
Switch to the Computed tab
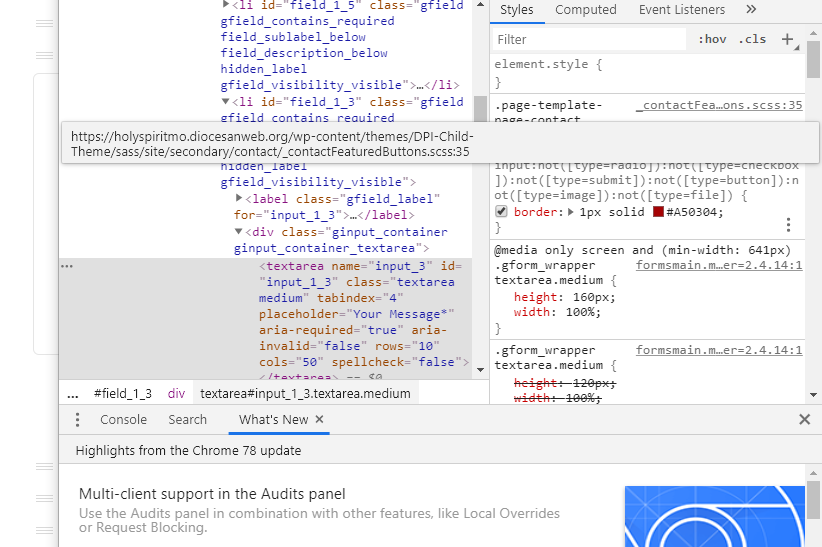tap(586, 10)
